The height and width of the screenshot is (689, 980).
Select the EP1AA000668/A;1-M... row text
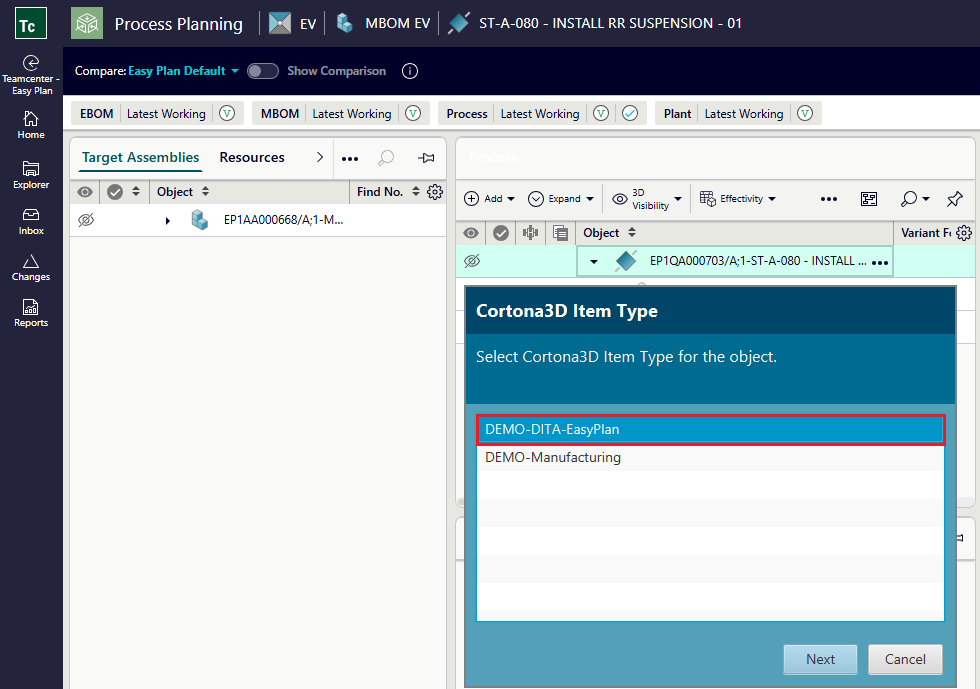click(283, 219)
